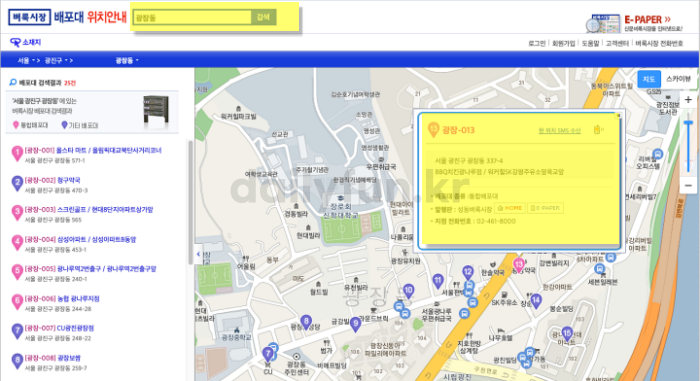
Task: Click address text 서울 광진구 광장동 571-1
Action: coord(55,160)
